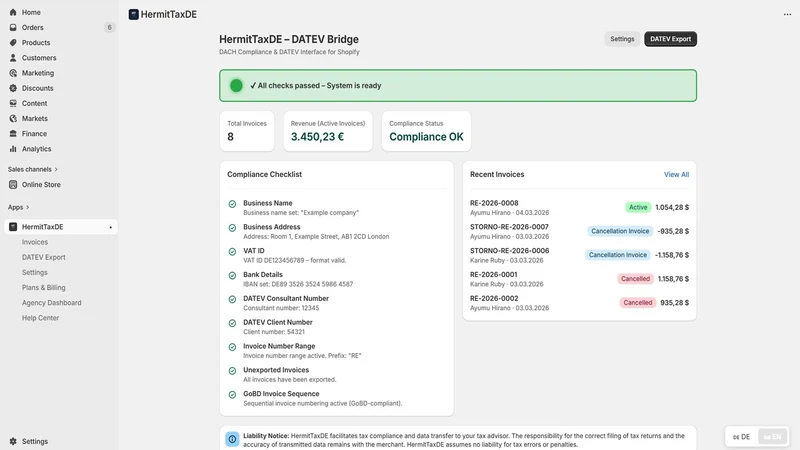The width and height of the screenshot is (800, 450).
Task: Click the -935,28 $ invoice amount
Action: 673,231
